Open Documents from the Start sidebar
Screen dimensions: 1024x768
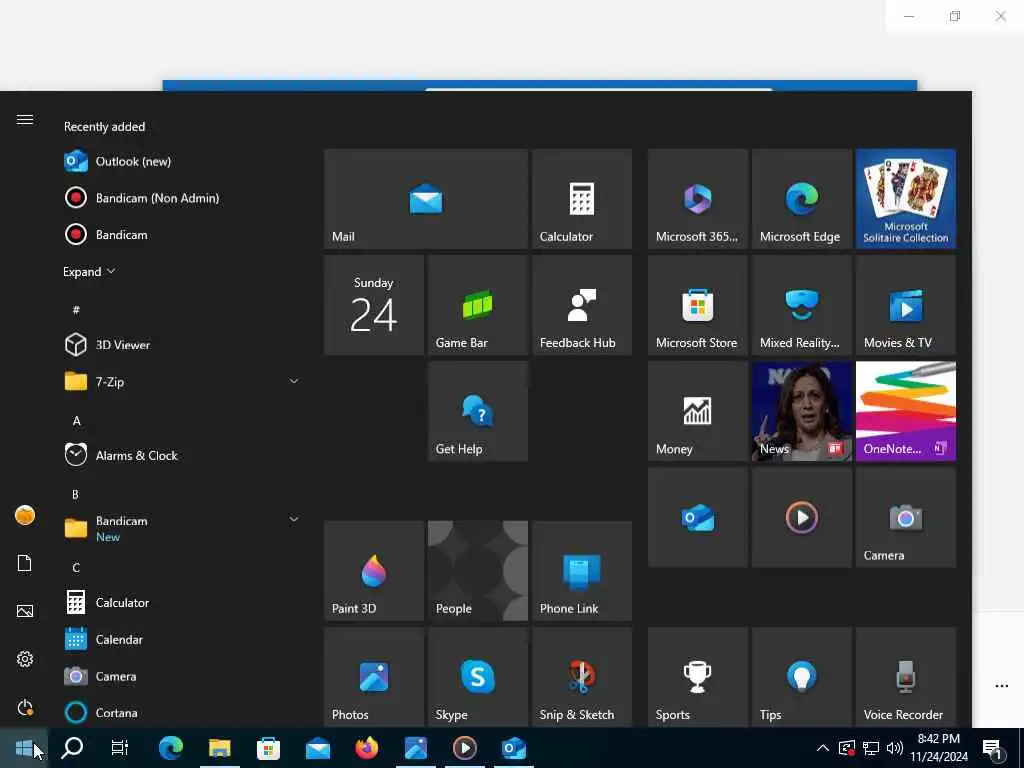[x=25, y=563]
